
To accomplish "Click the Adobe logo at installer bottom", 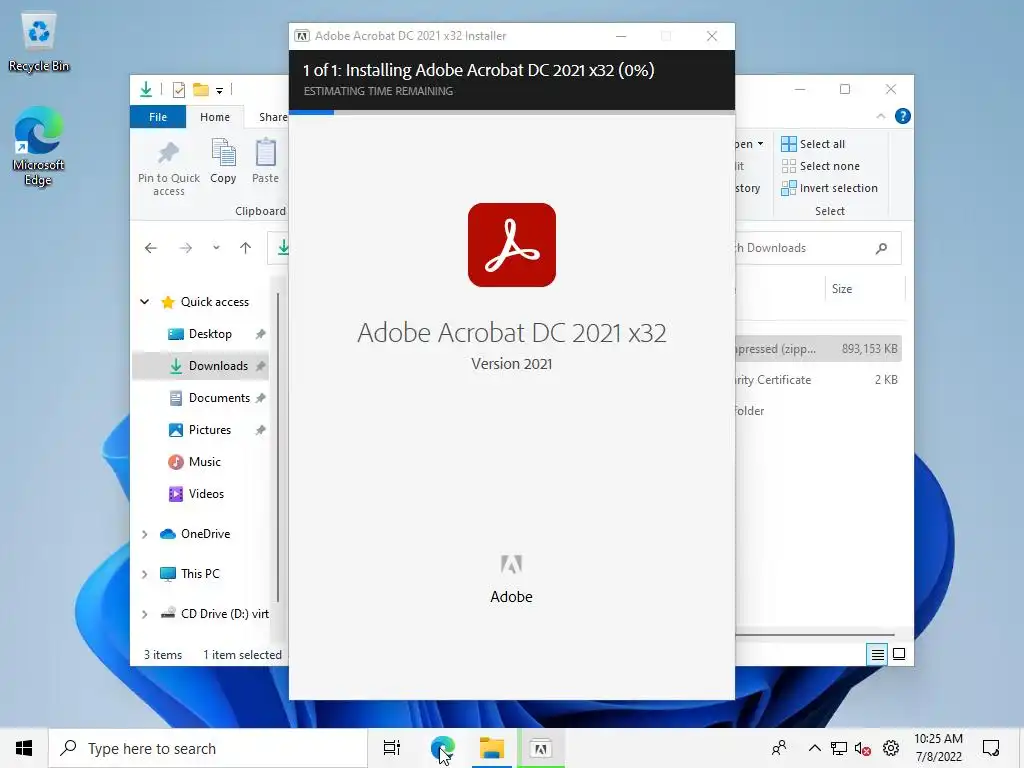I will coord(511,564).
